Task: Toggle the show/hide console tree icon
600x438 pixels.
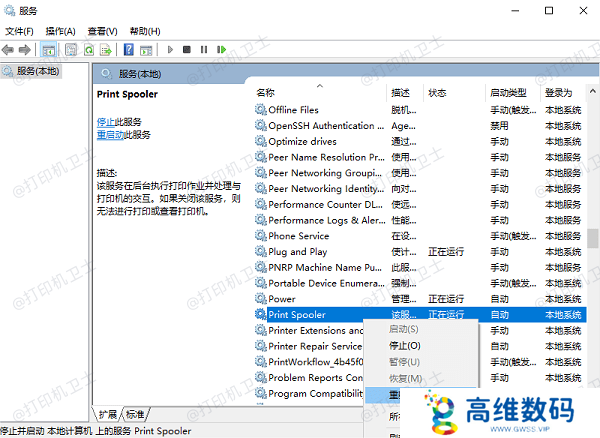Action: tap(49, 49)
